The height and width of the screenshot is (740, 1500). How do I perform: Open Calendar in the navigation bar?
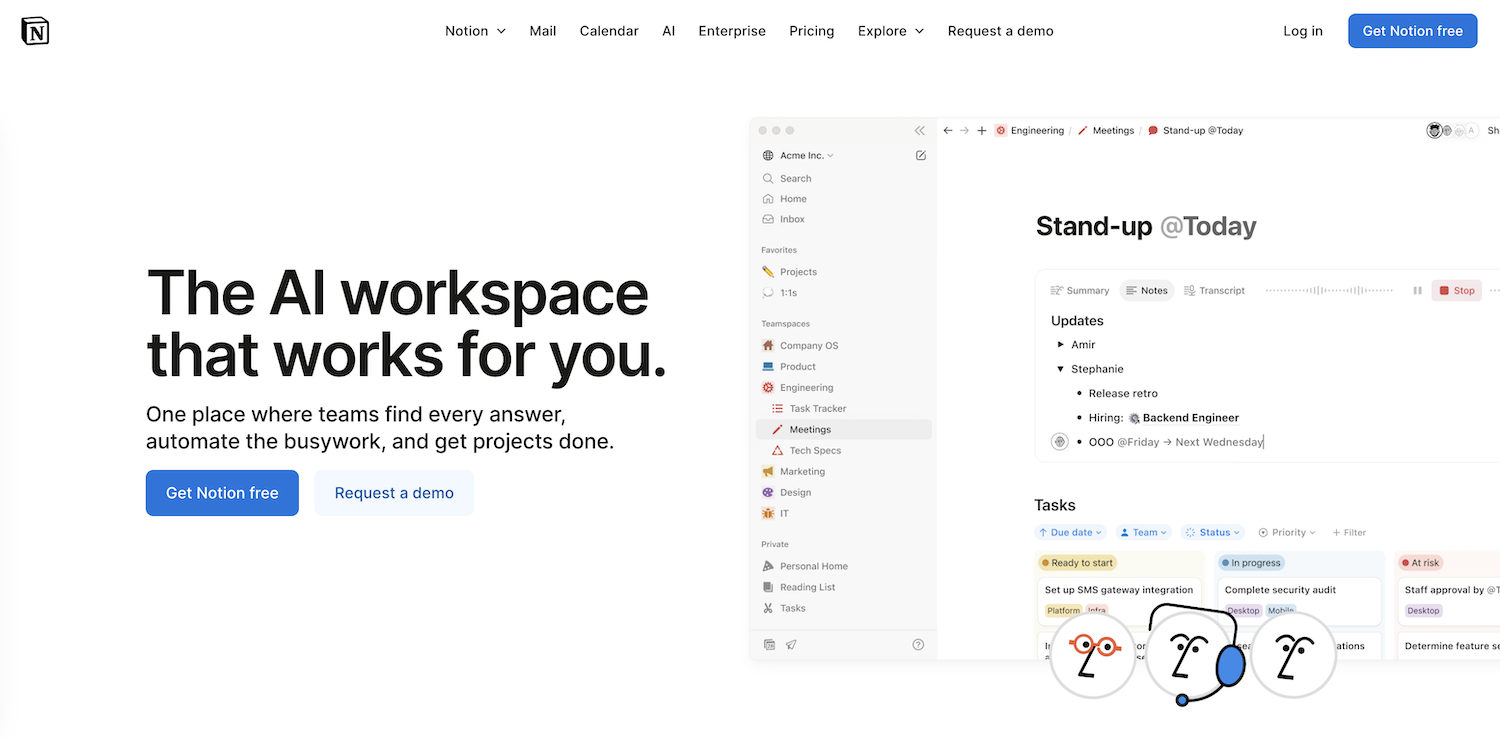pyautogui.click(x=609, y=31)
